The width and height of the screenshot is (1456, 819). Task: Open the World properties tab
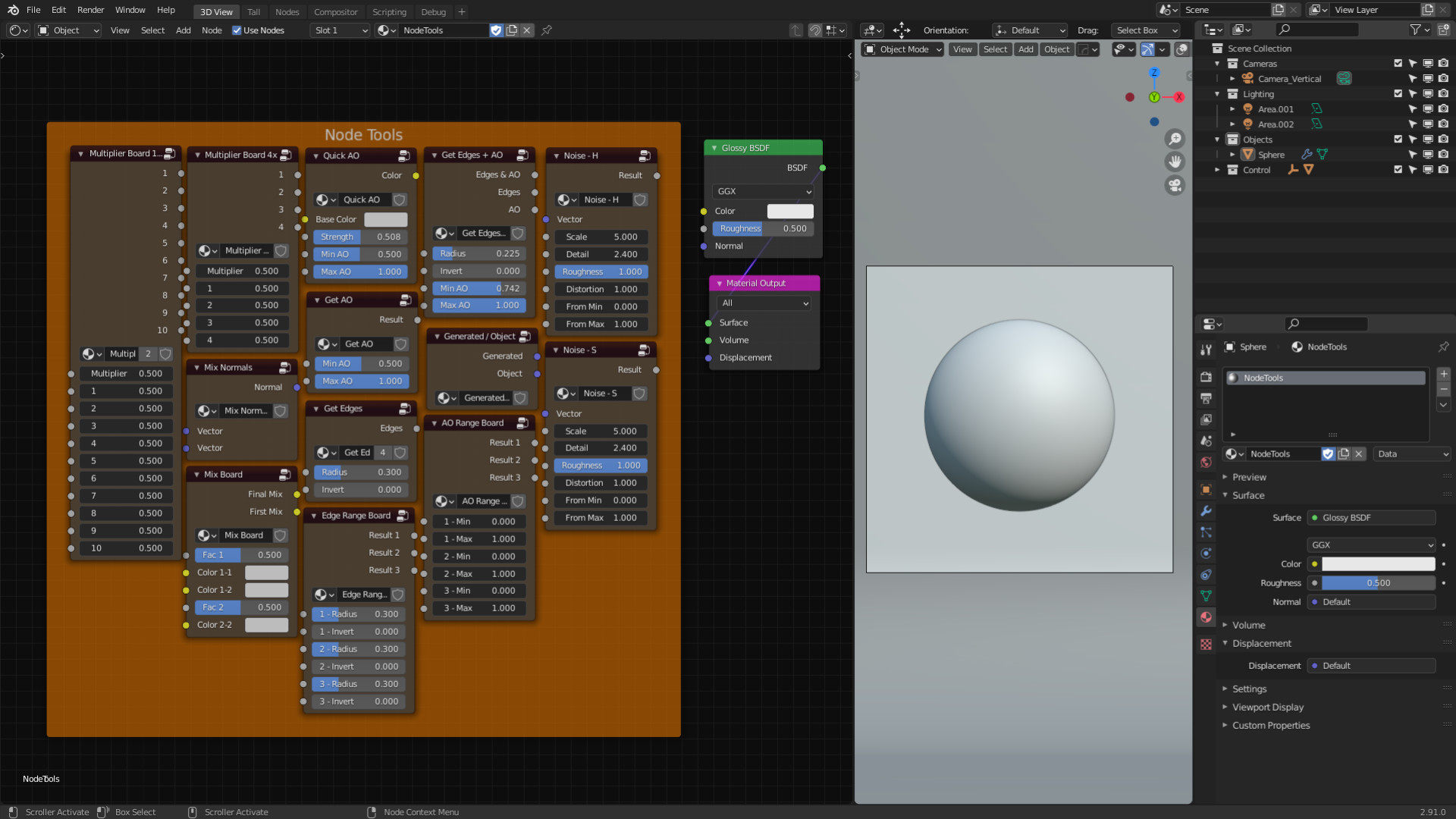(x=1206, y=463)
